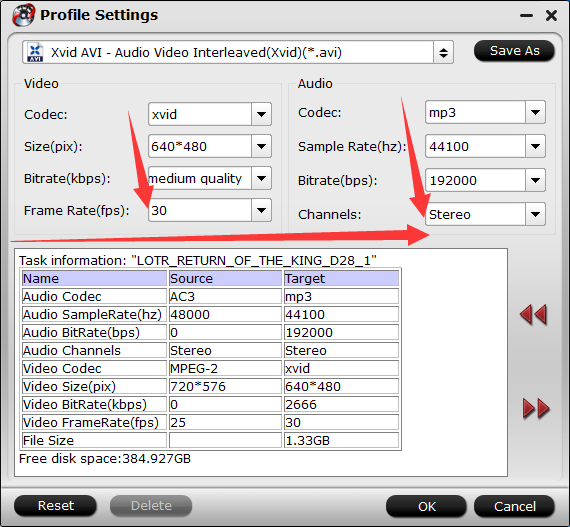The width and height of the screenshot is (570, 527).
Task: Minimize the Profile Settings window
Action: (x=526, y=16)
